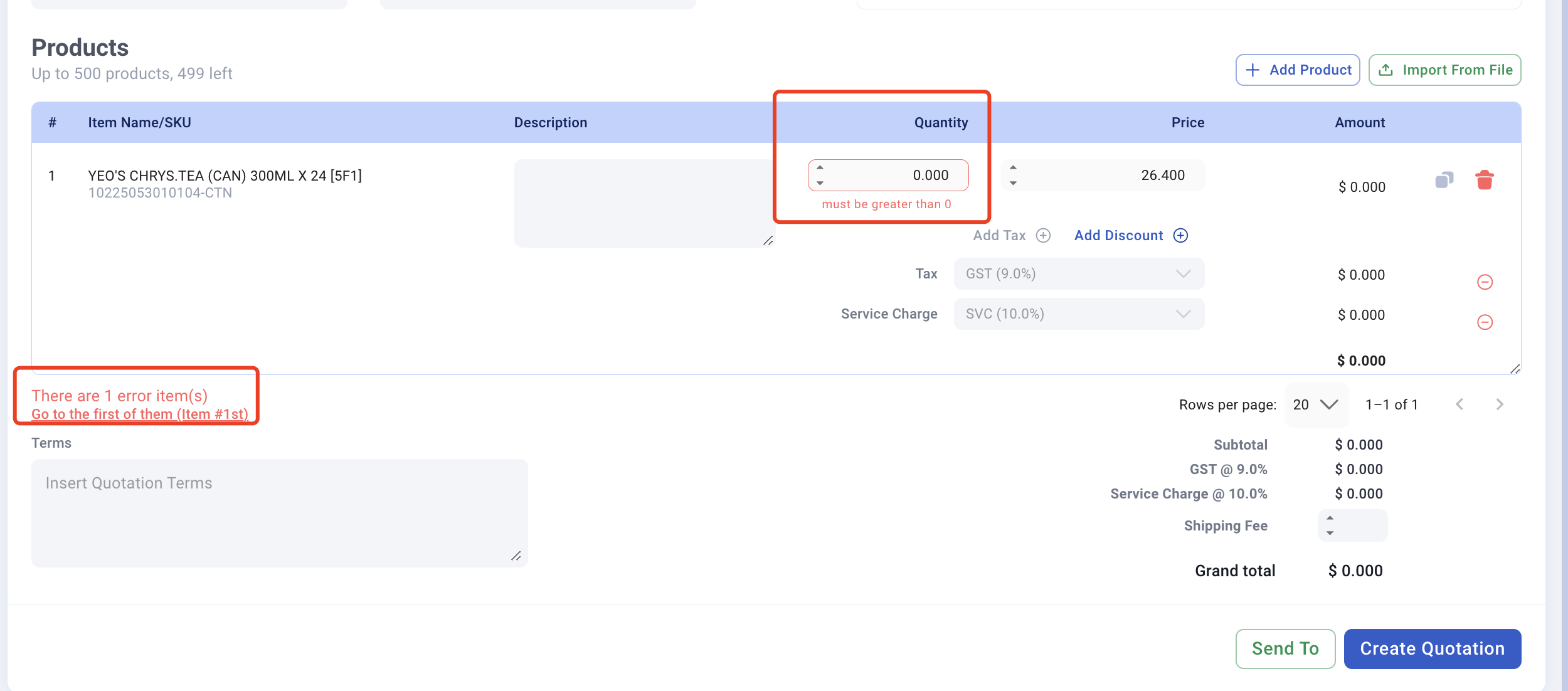This screenshot has width=1568, height=691.
Task: Follow the go to first error item link
Action: (139, 414)
